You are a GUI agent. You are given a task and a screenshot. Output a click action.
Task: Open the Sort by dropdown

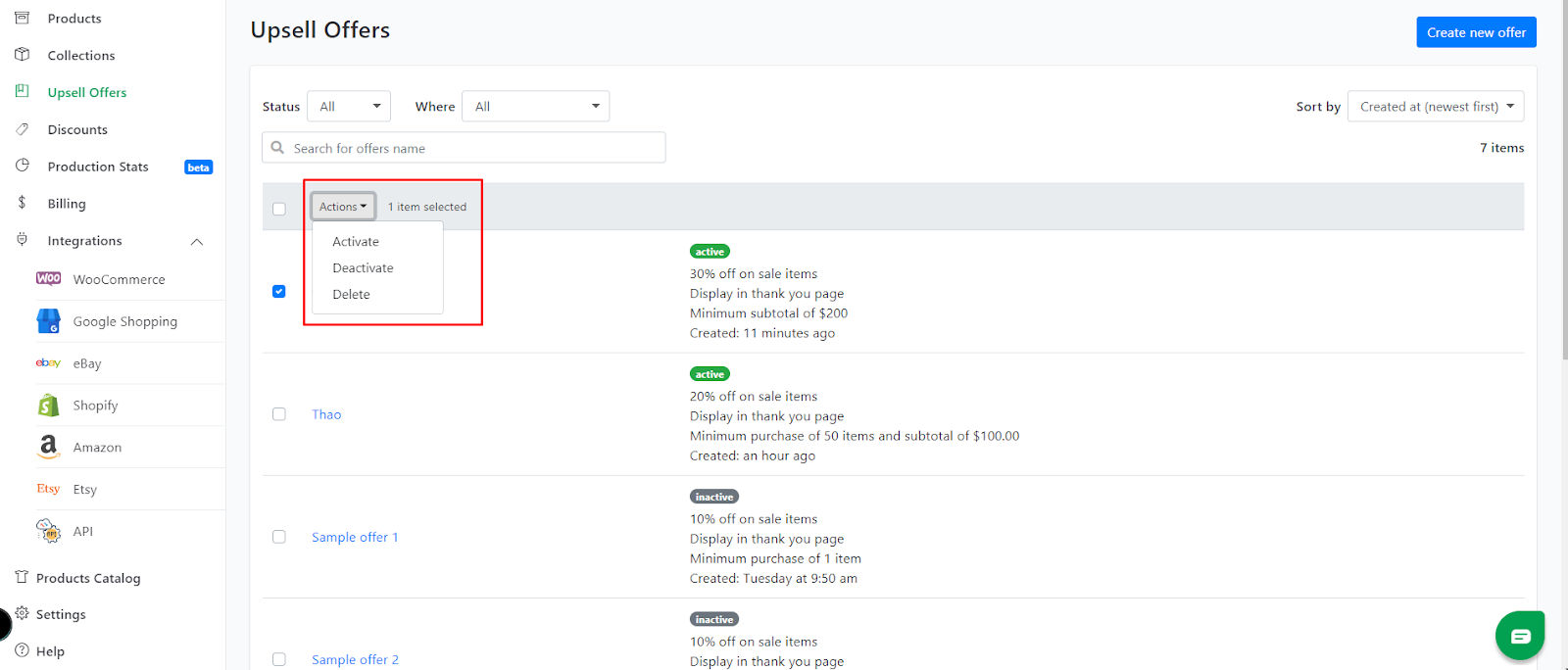coord(1436,106)
